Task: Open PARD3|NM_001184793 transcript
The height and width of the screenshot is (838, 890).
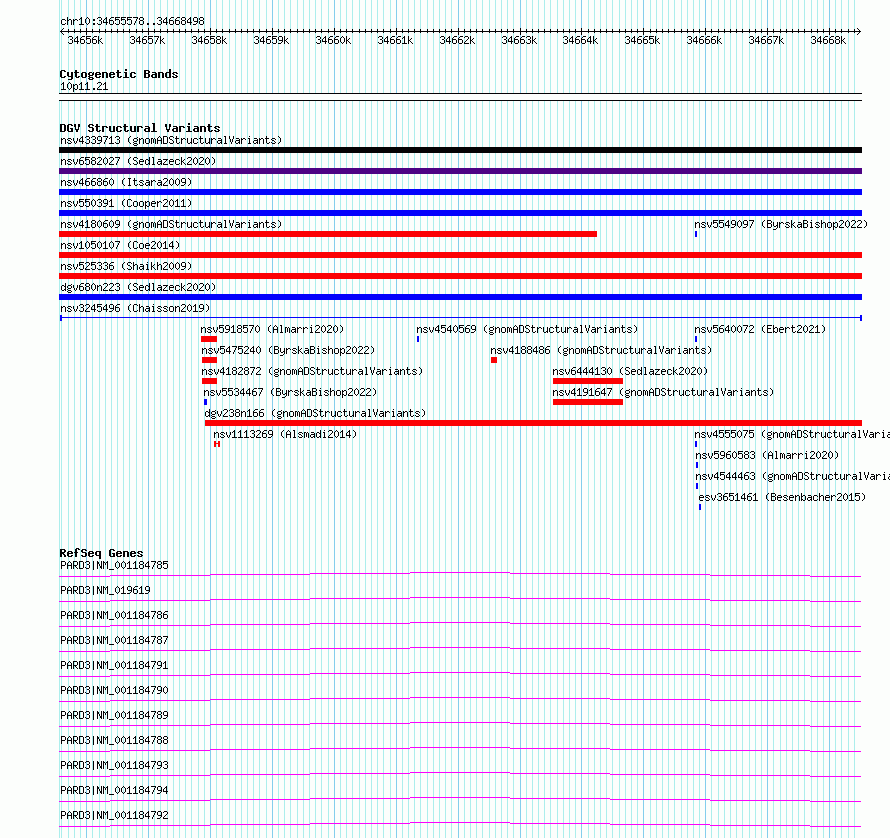Action: [114, 765]
